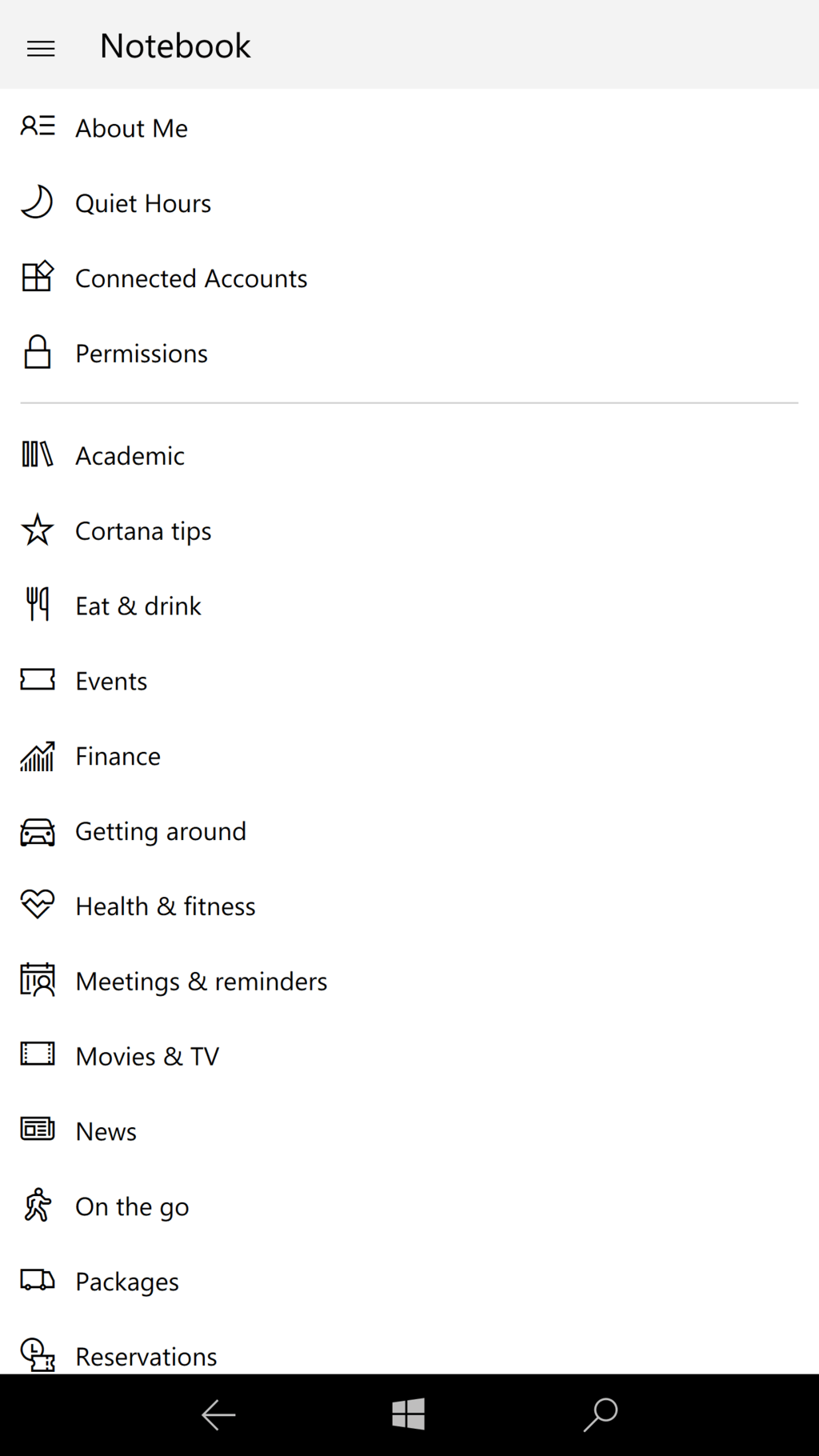Open the Reservations category
The height and width of the screenshot is (1456, 819).
[146, 1356]
